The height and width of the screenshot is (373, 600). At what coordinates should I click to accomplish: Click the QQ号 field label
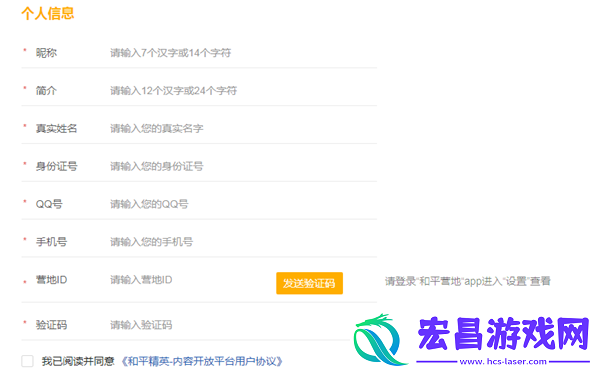pyautogui.click(x=49, y=204)
